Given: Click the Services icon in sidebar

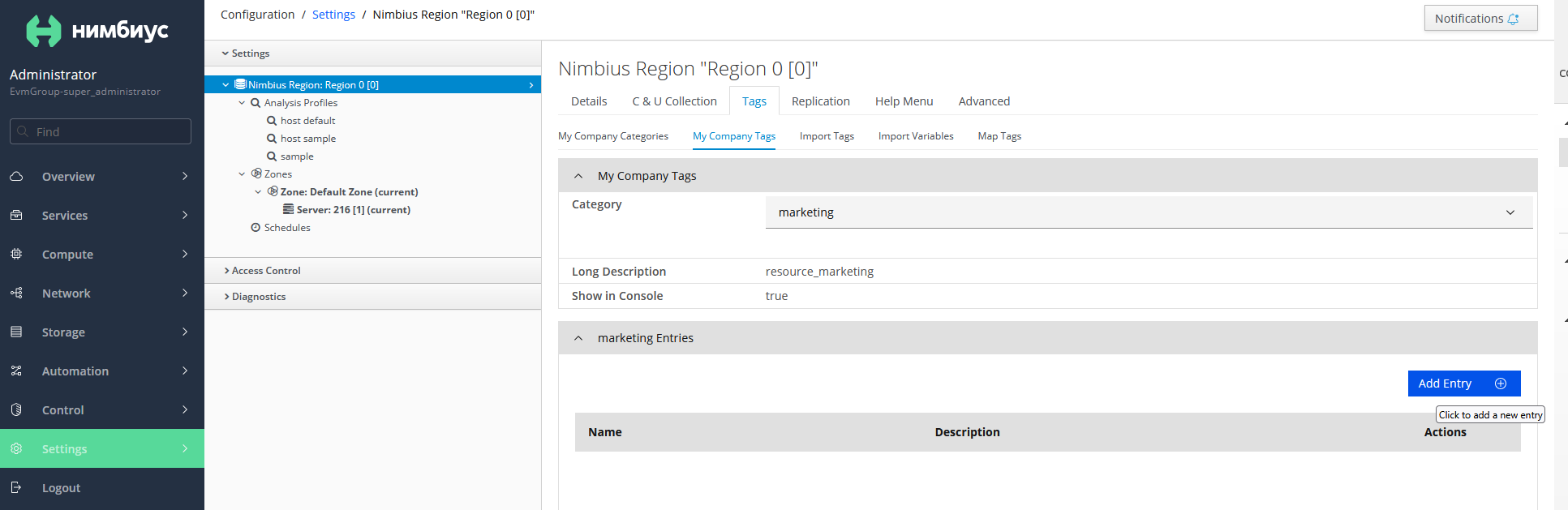Looking at the screenshot, I should (16, 215).
